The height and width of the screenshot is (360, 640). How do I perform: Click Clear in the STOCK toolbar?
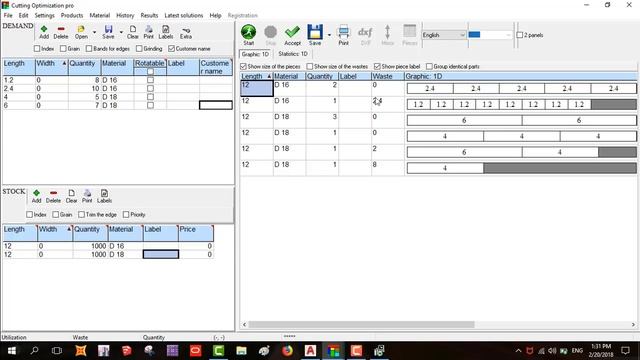pyautogui.click(x=71, y=196)
